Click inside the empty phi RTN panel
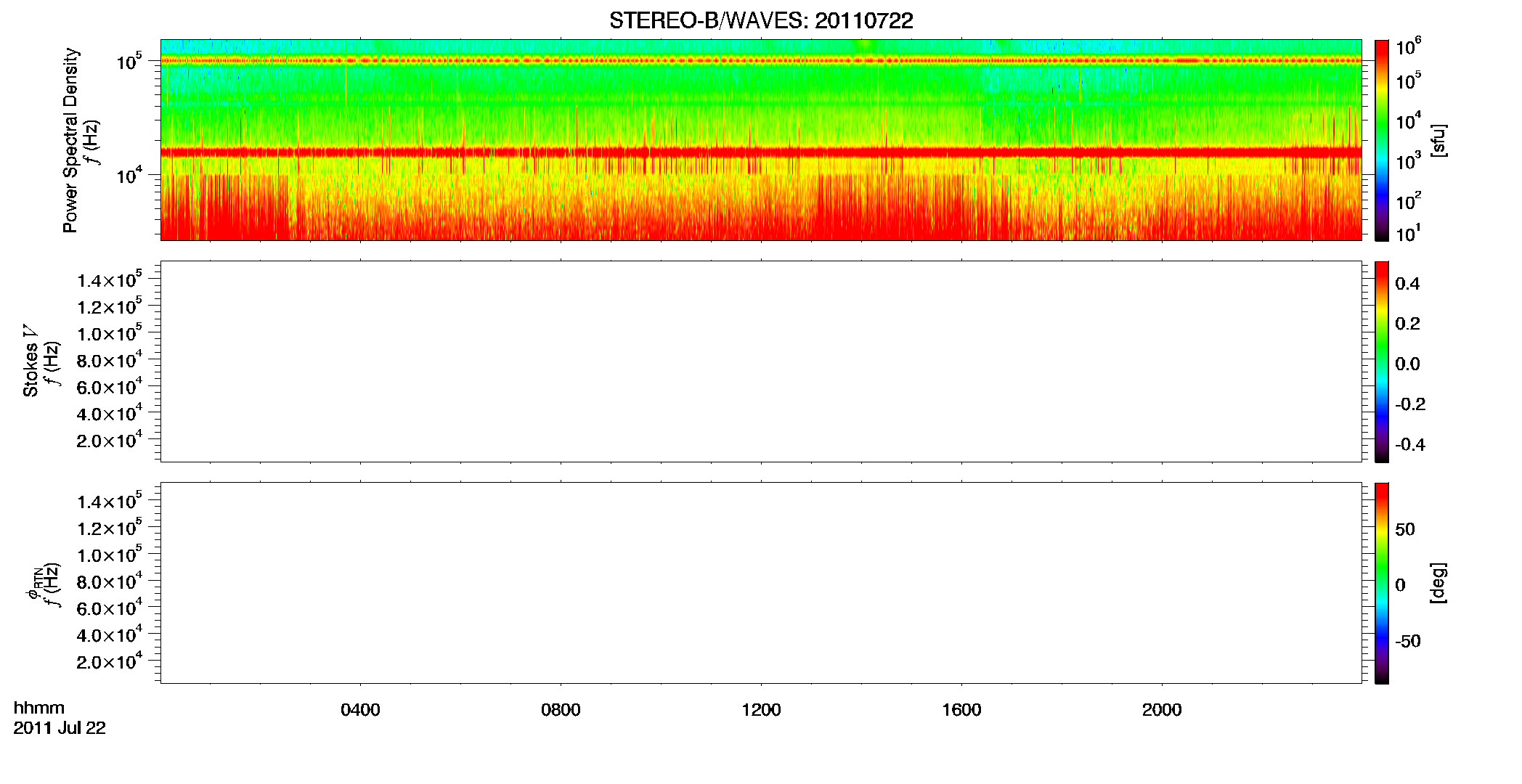1522x784 pixels. [x=761, y=583]
